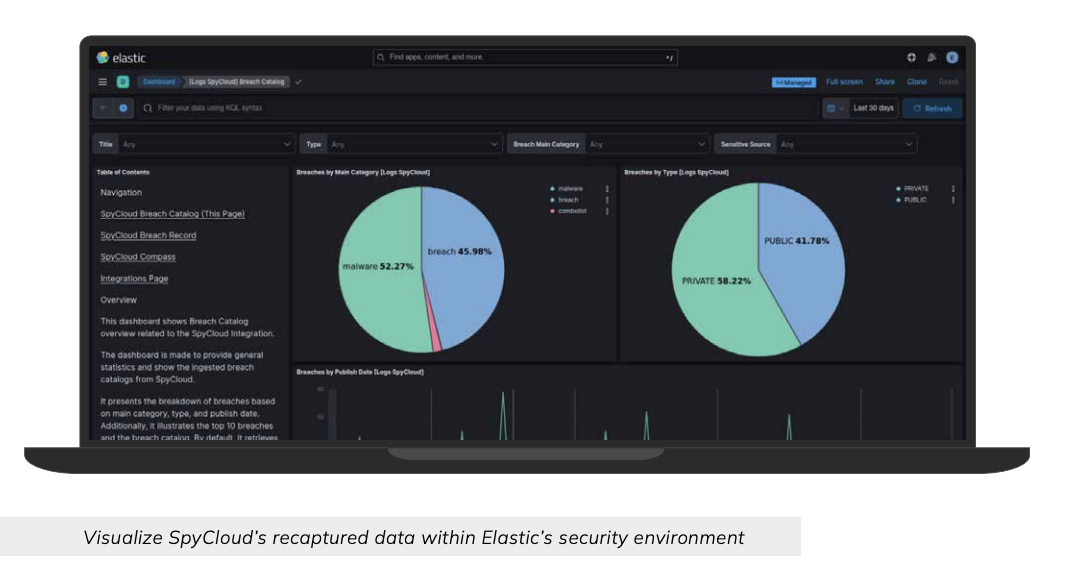The height and width of the screenshot is (562, 1076).
Task: Click the combolist legend color dot
Action: point(552,211)
